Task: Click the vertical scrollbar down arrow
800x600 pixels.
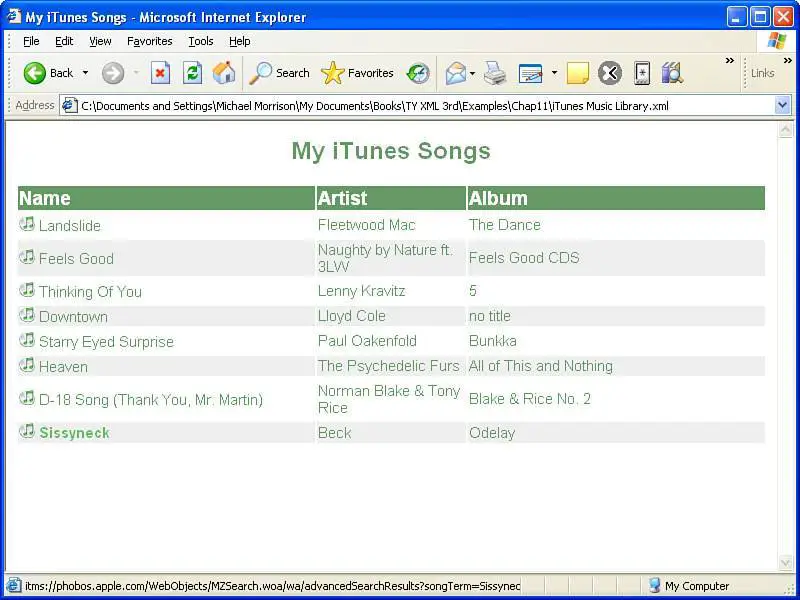Action: pos(785,563)
